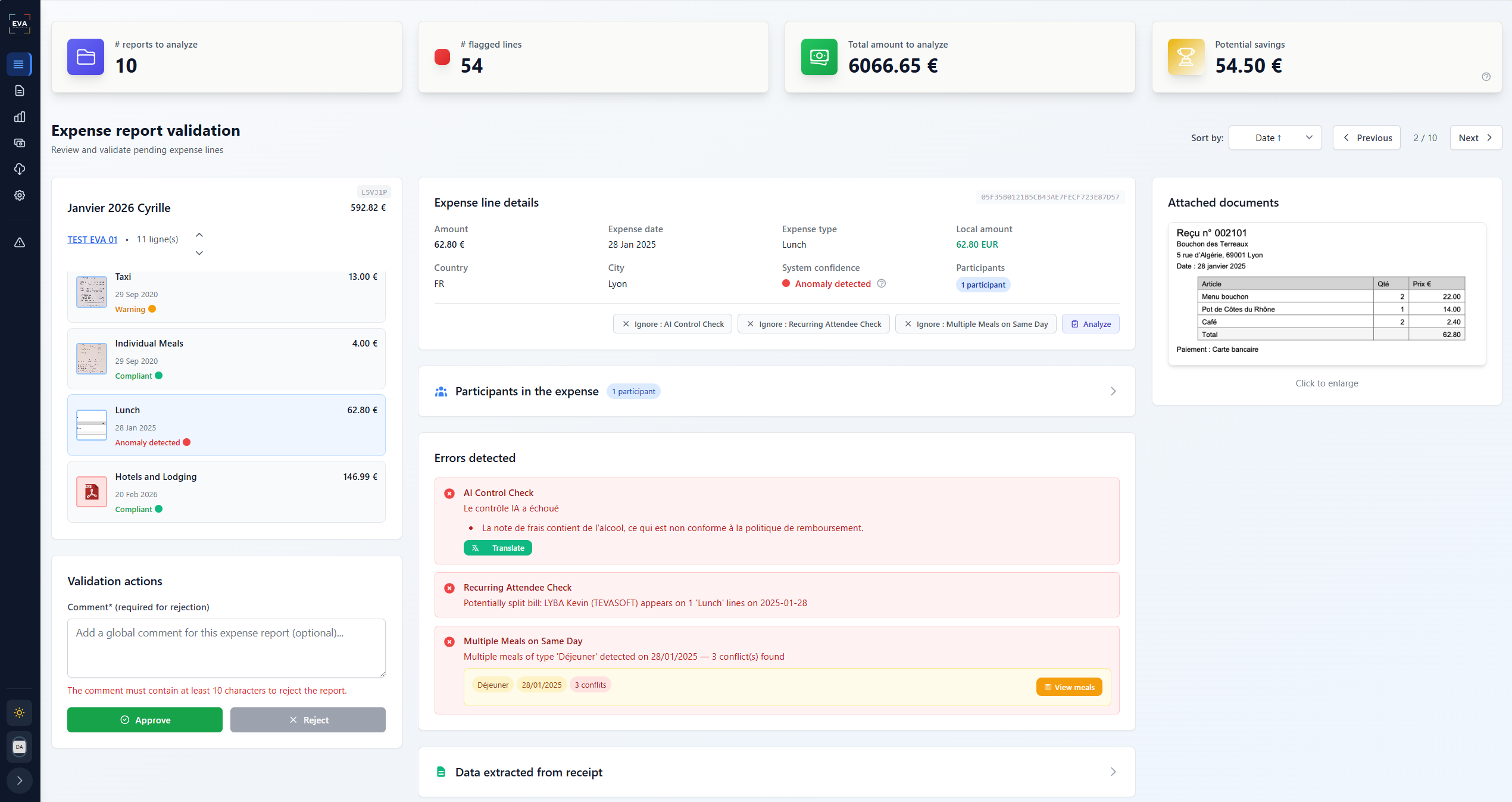Select the Individual Meals expense line
1512x802 pixels.
(x=226, y=358)
